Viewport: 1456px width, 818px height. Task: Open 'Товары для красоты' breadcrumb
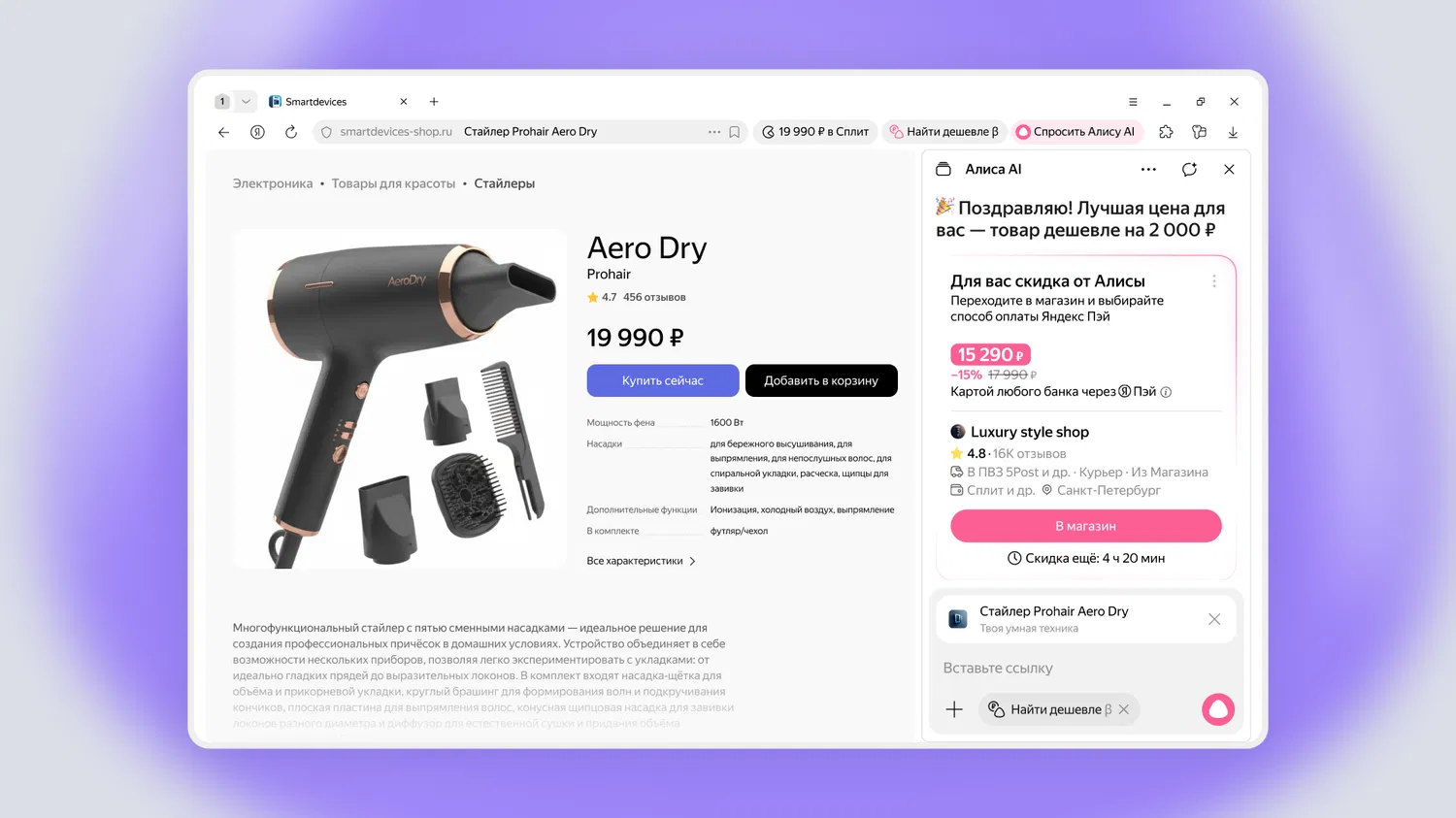(x=393, y=183)
